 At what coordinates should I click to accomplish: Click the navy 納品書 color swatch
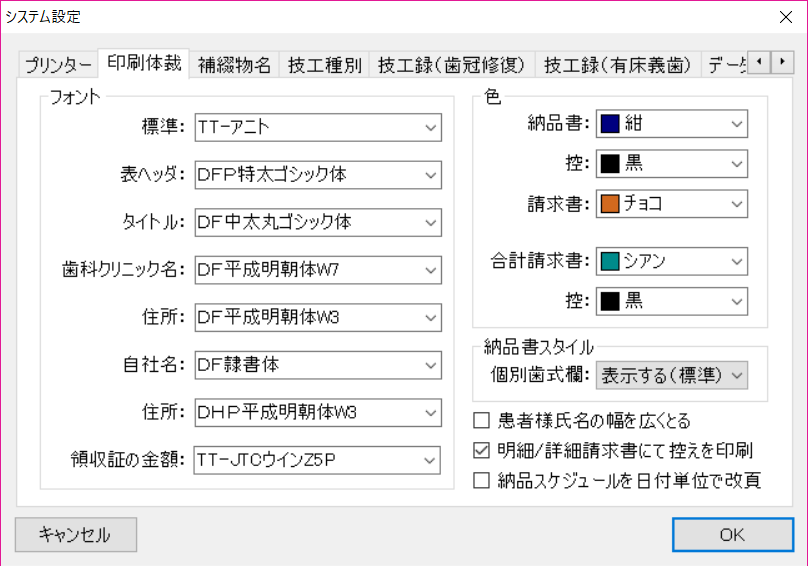(x=611, y=125)
